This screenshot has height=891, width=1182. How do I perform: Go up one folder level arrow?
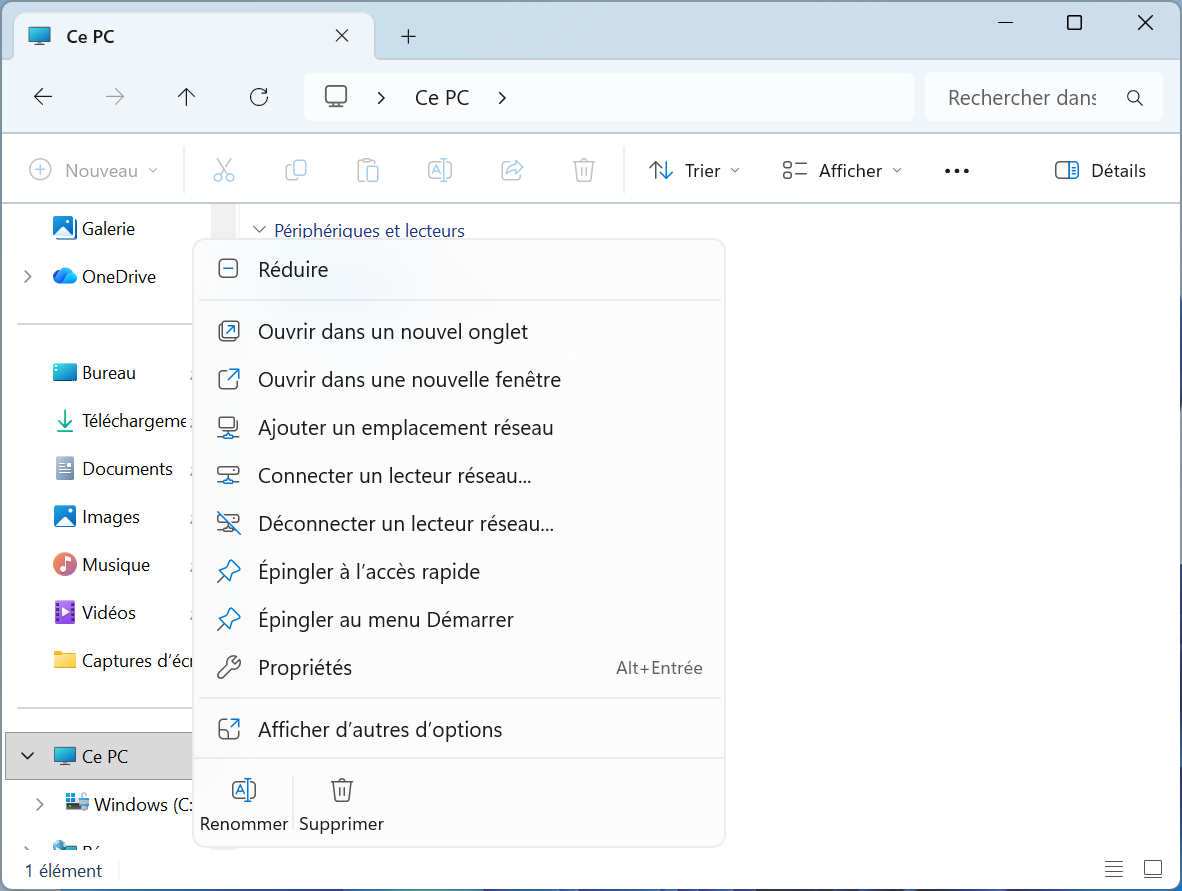186,97
